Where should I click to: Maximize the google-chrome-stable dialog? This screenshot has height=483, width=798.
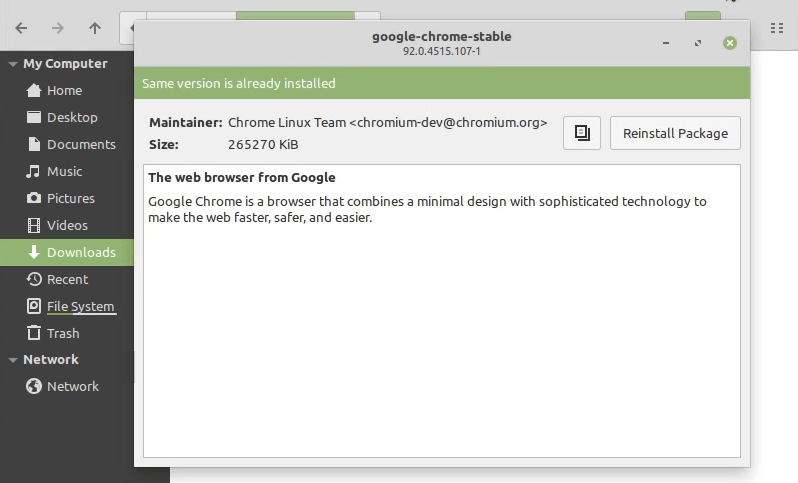click(x=698, y=43)
